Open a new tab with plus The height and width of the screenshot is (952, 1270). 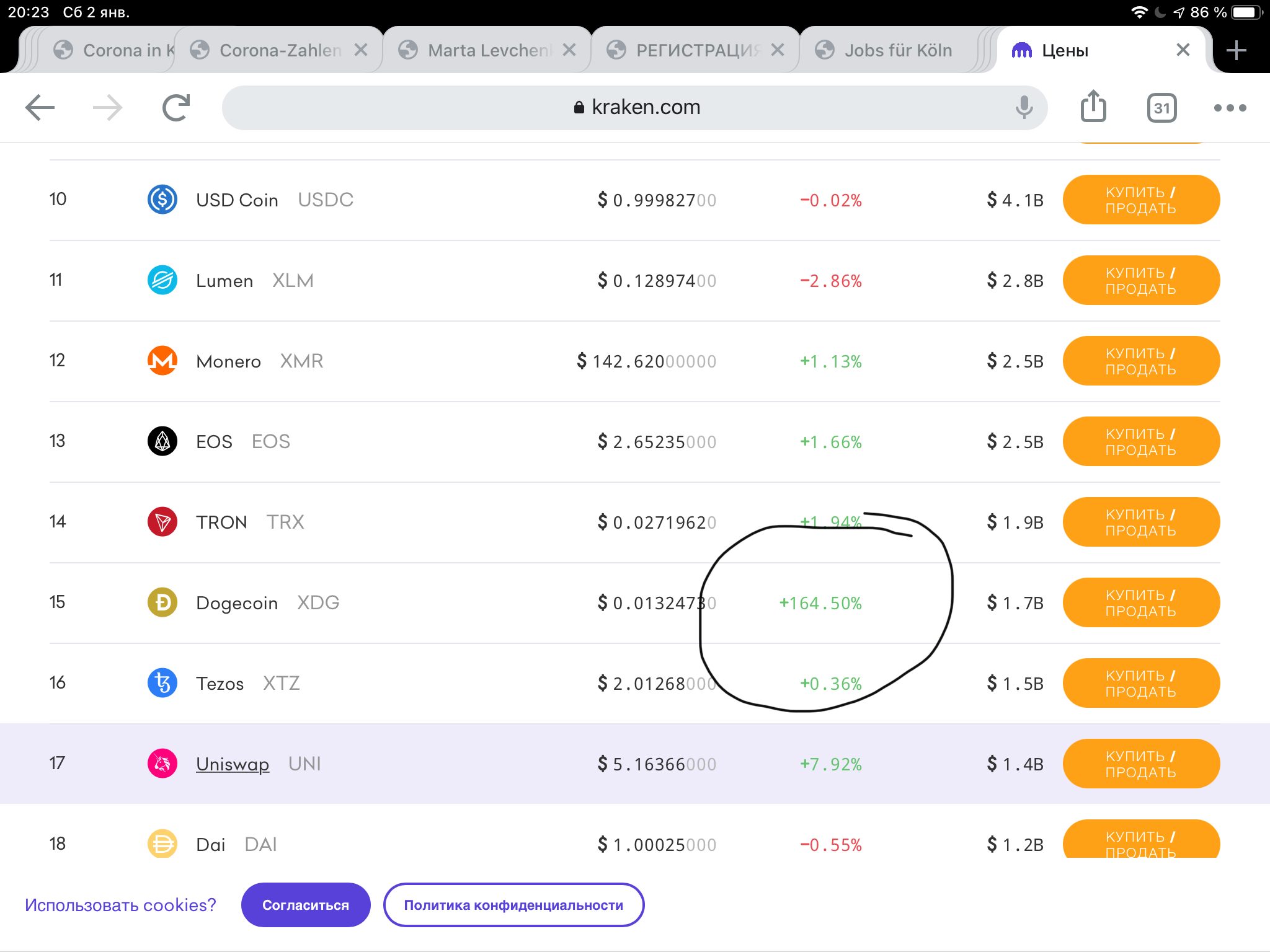tap(1236, 50)
